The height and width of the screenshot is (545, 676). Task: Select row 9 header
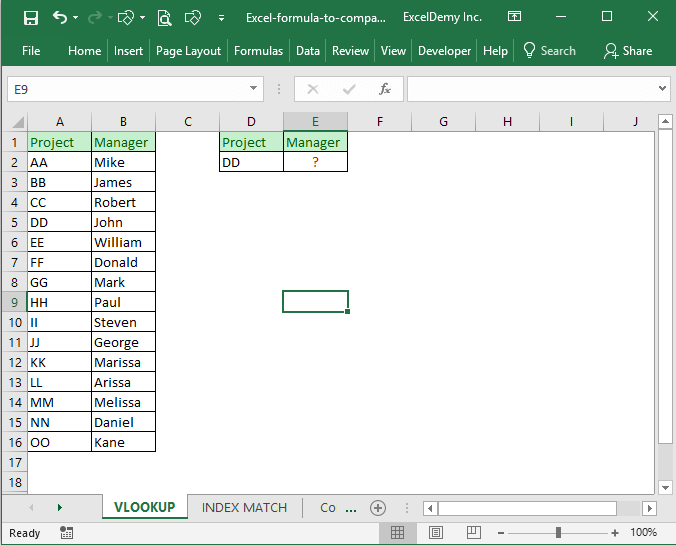pyautogui.click(x=15, y=302)
